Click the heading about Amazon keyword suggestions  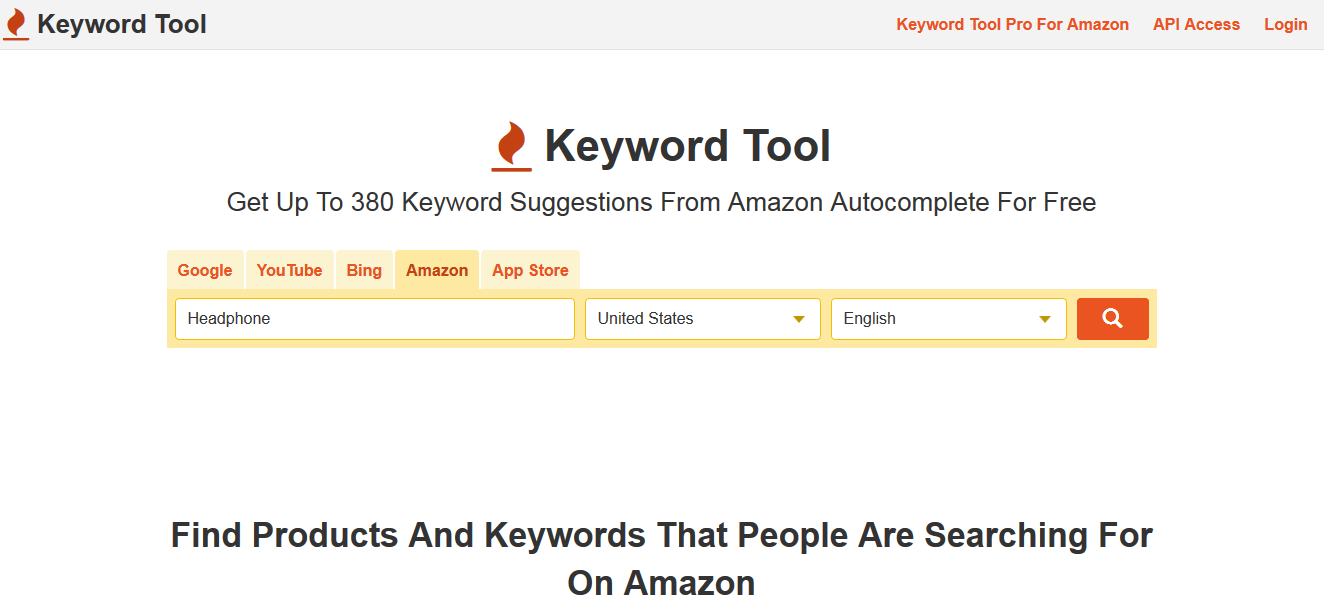click(x=661, y=202)
